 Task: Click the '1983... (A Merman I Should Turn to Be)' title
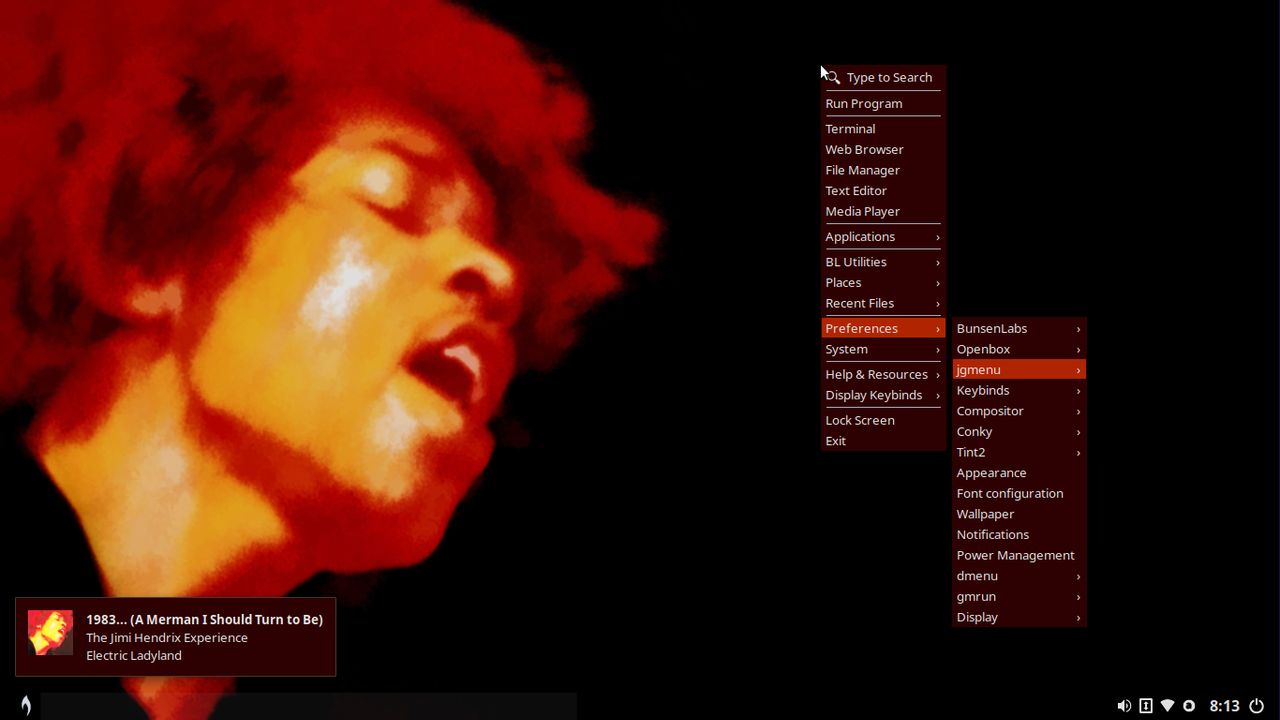(204, 620)
